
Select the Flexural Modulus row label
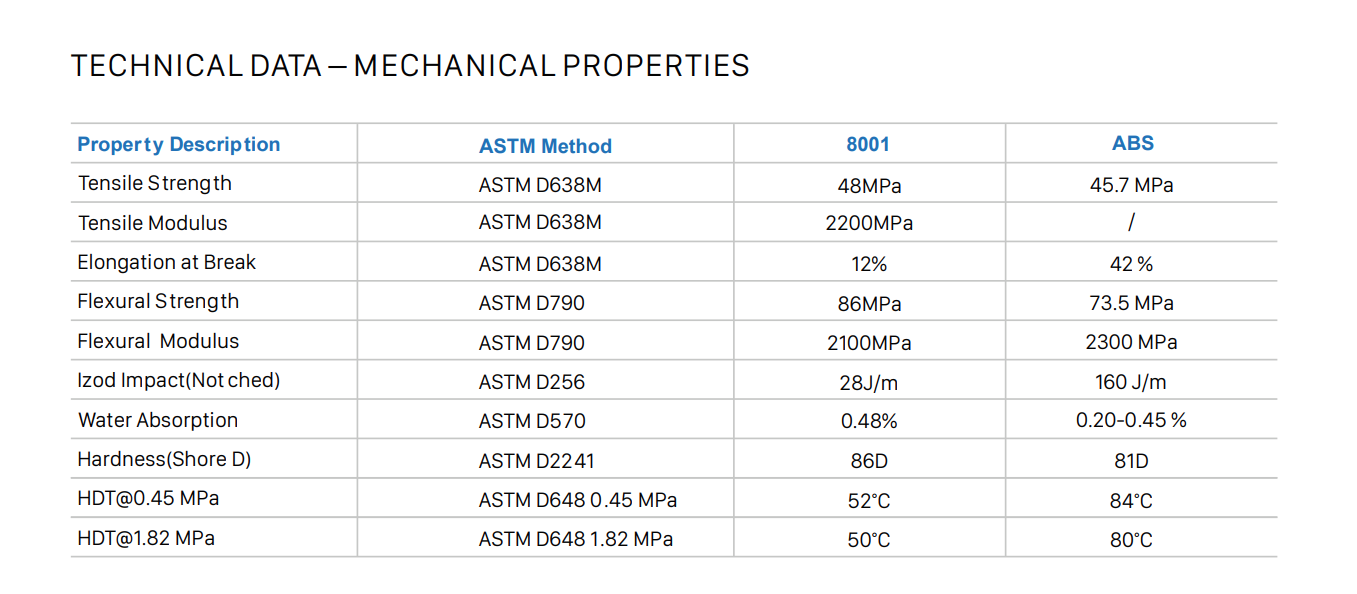158,341
